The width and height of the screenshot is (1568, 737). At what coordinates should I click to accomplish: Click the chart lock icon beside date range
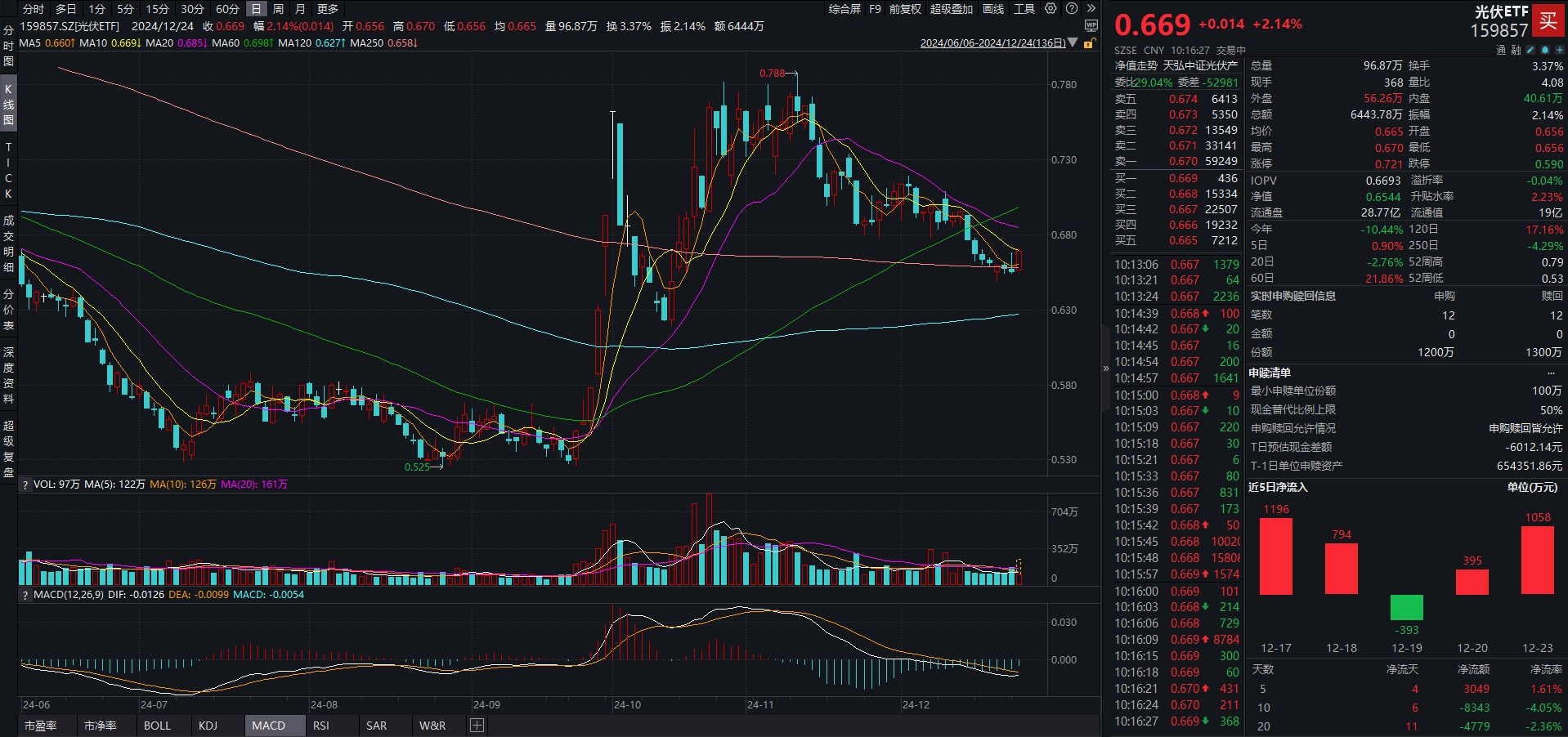click(x=1089, y=43)
